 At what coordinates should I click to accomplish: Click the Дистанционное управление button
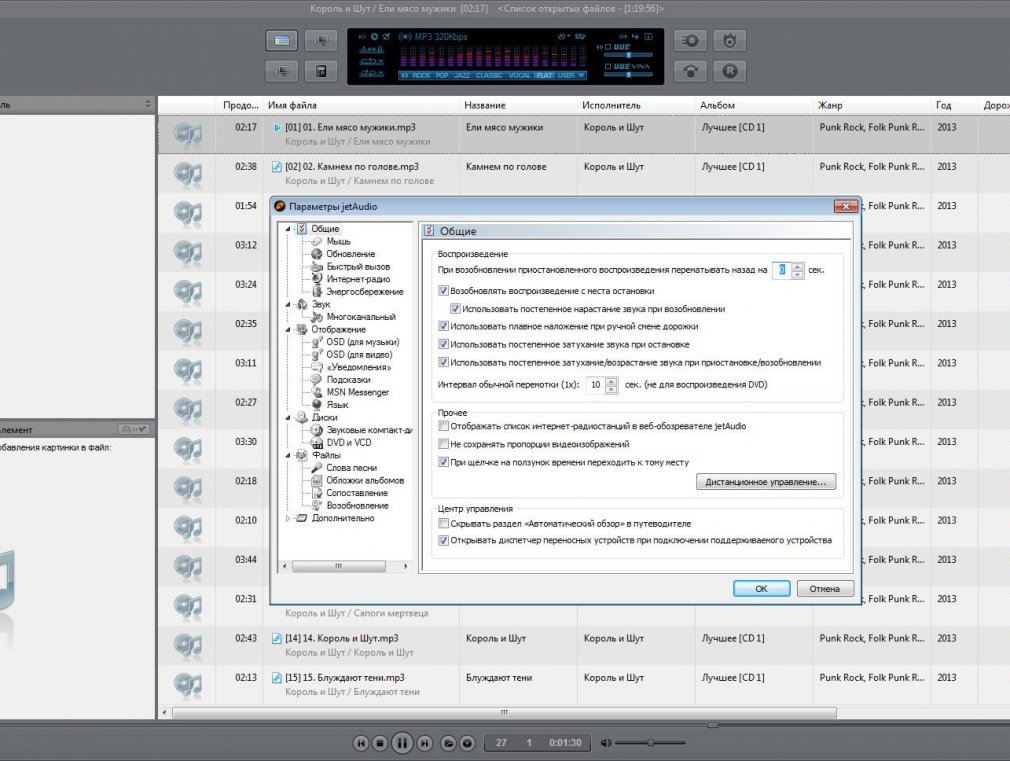pyautogui.click(x=766, y=482)
